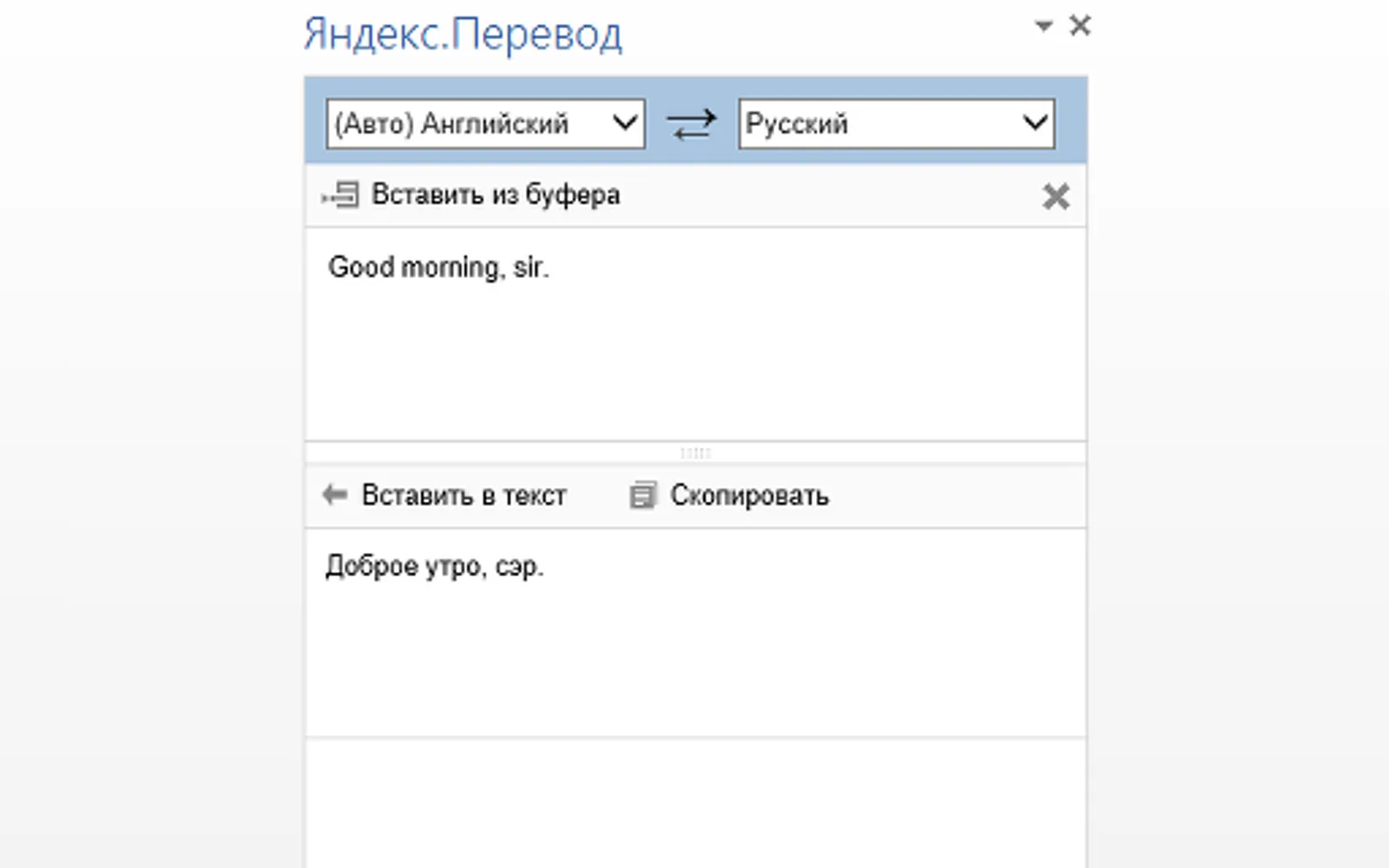Click the Скопировать label

[749, 495]
